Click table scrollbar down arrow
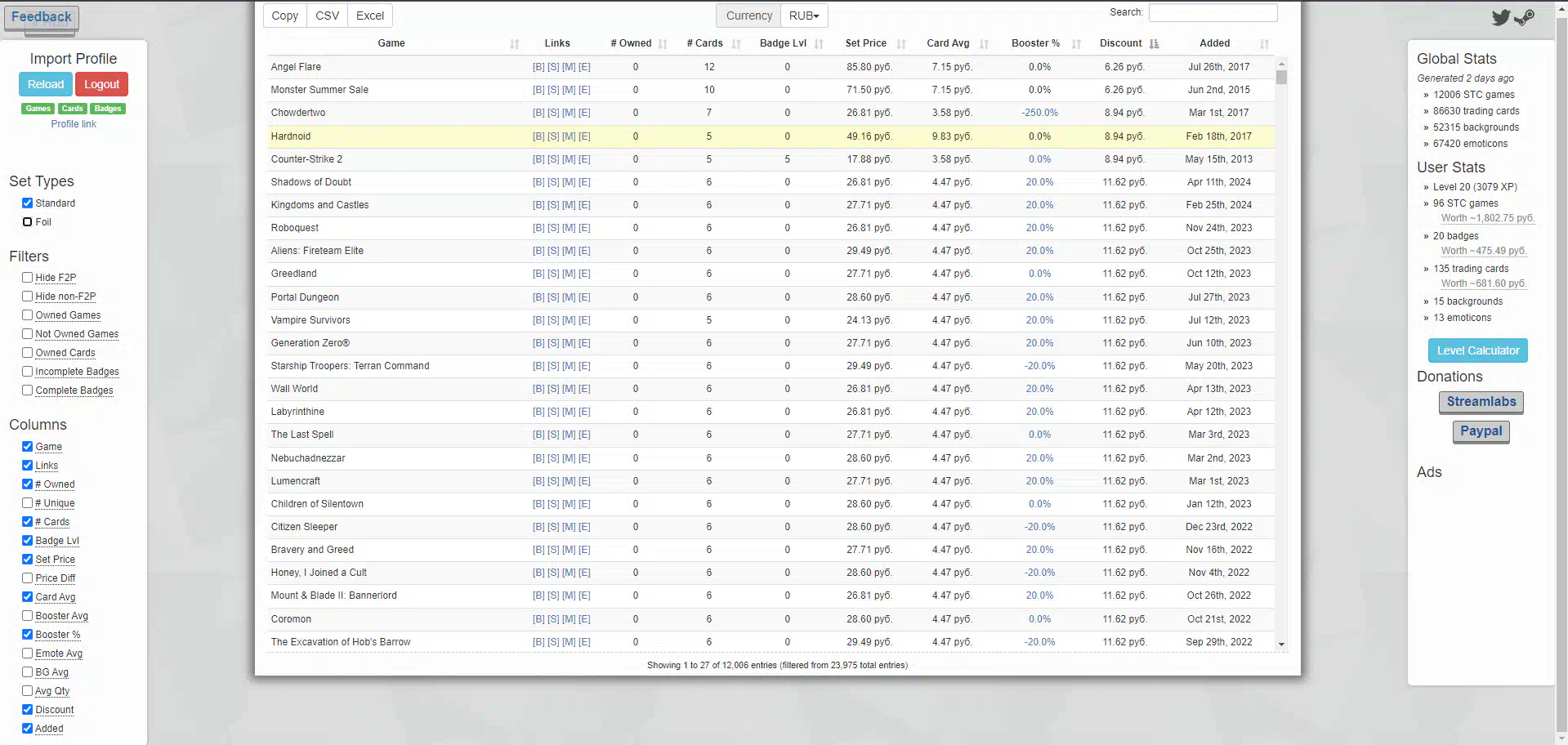1568x745 pixels. 1281,645
